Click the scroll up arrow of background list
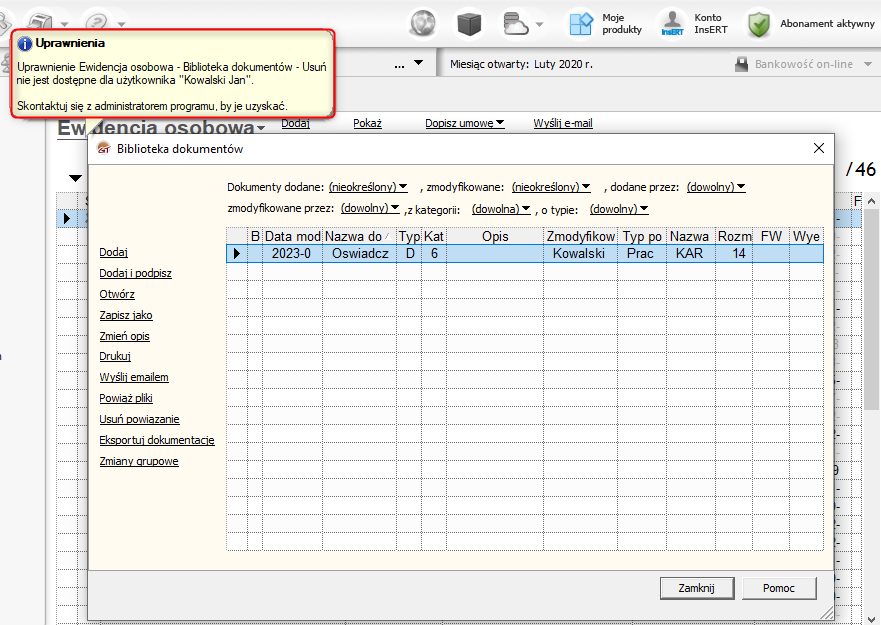The image size is (881, 625). (x=871, y=201)
